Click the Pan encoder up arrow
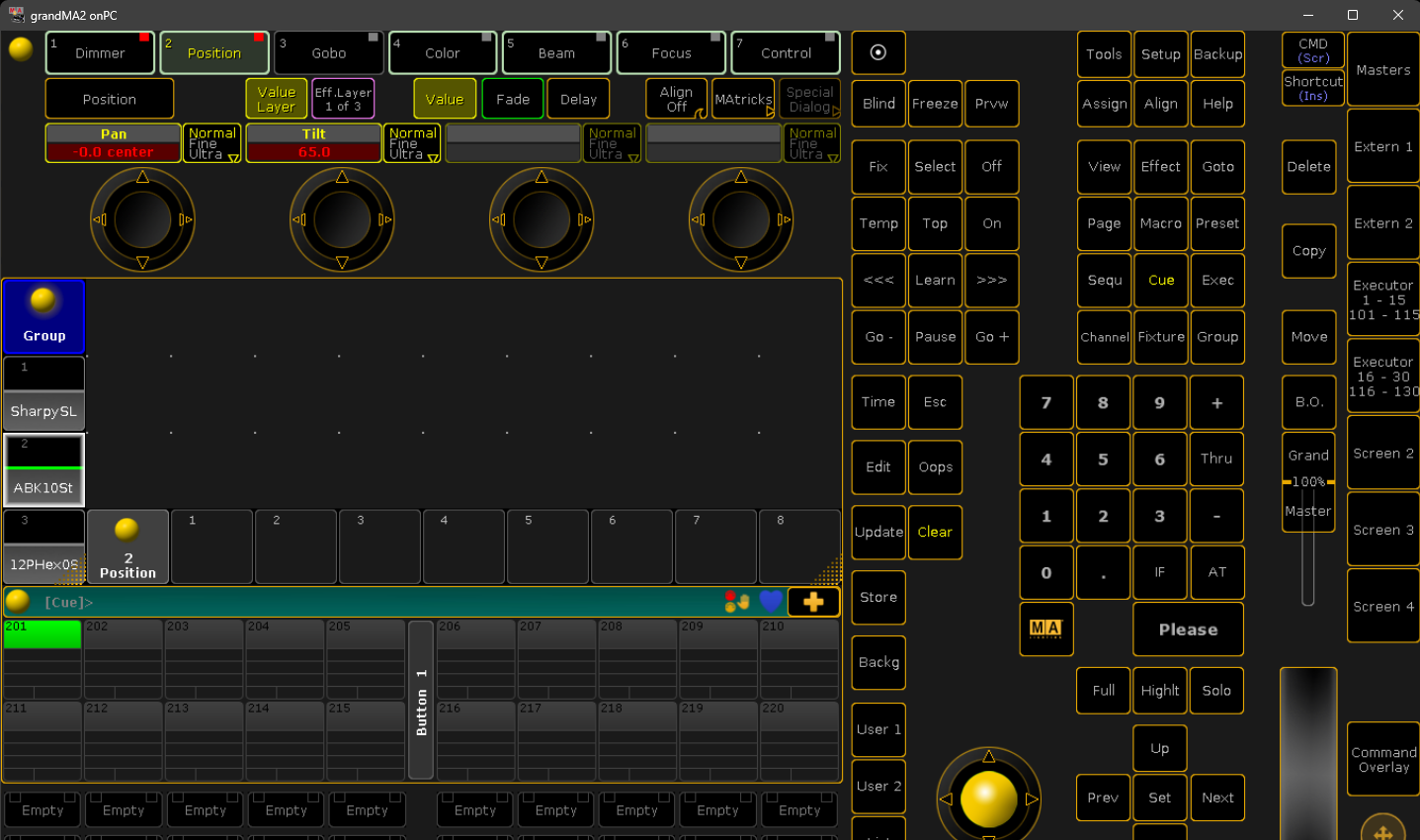This screenshot has width=1420, height=840. 142,177
